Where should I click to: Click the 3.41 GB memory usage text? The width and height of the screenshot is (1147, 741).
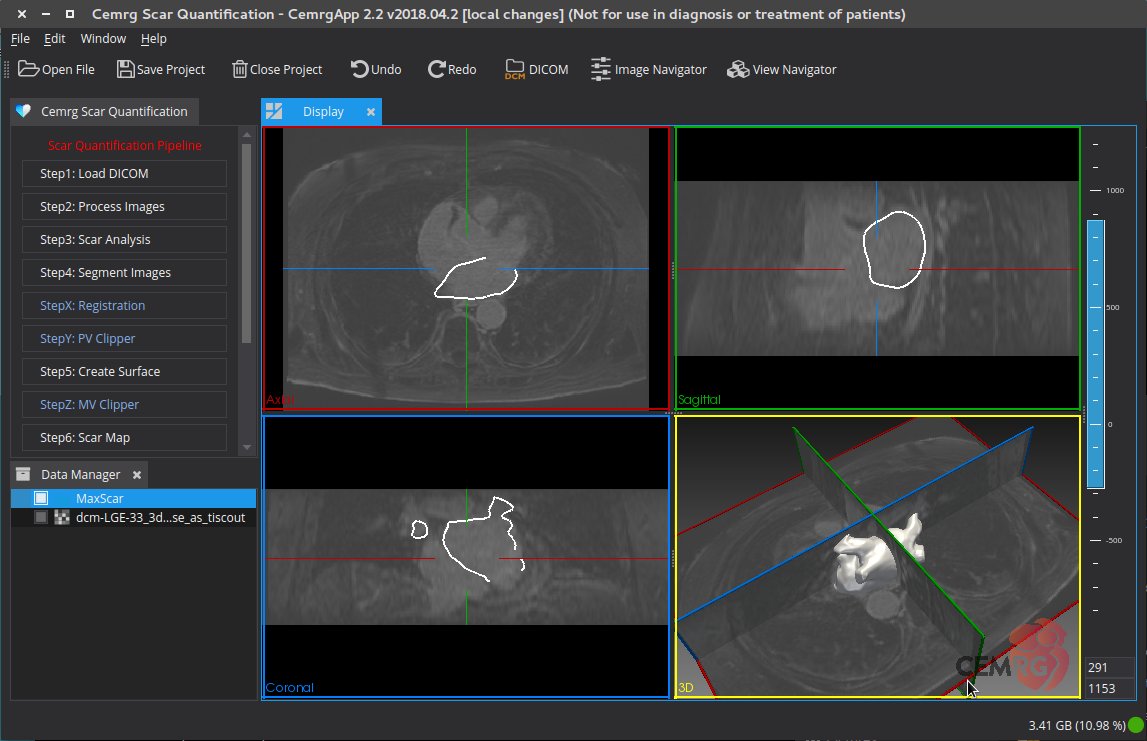[1077, 725]
